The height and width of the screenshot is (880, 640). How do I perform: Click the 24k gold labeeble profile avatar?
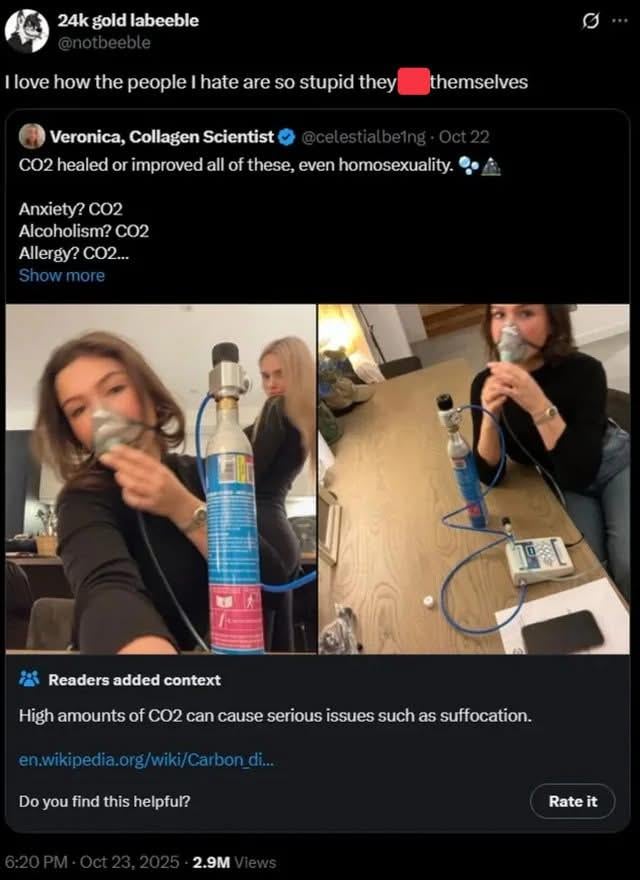(27, 30)
